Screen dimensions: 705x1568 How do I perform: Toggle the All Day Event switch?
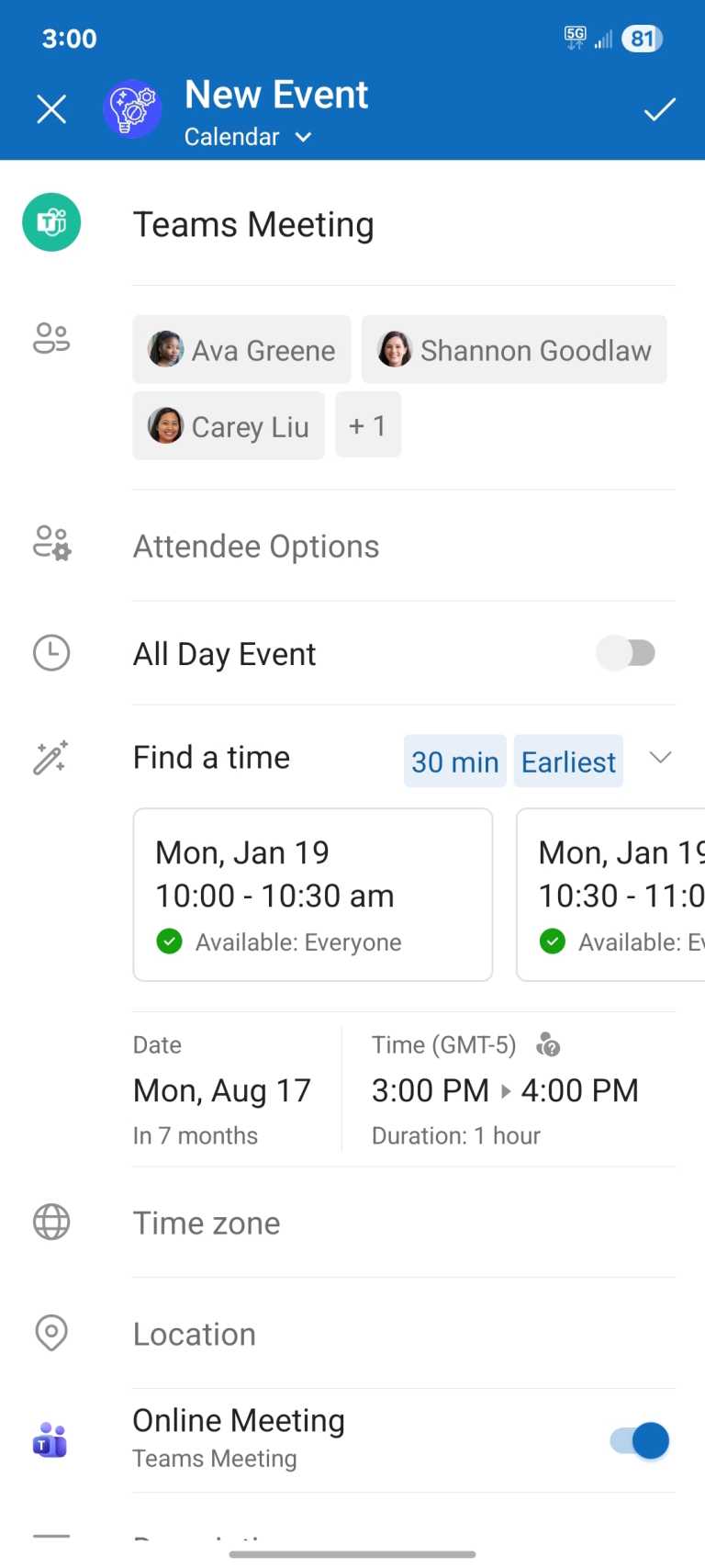click(626, 653)
